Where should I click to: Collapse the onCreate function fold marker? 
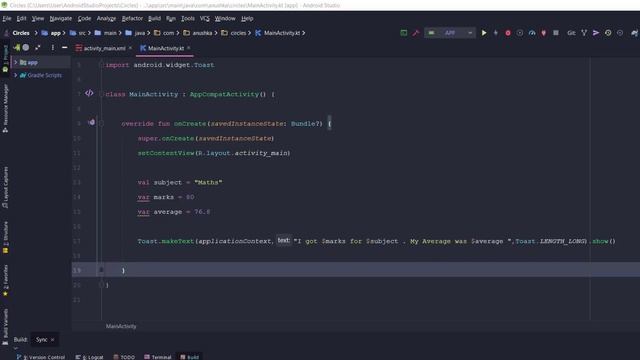pyautogui.click(x=101, y=123)
